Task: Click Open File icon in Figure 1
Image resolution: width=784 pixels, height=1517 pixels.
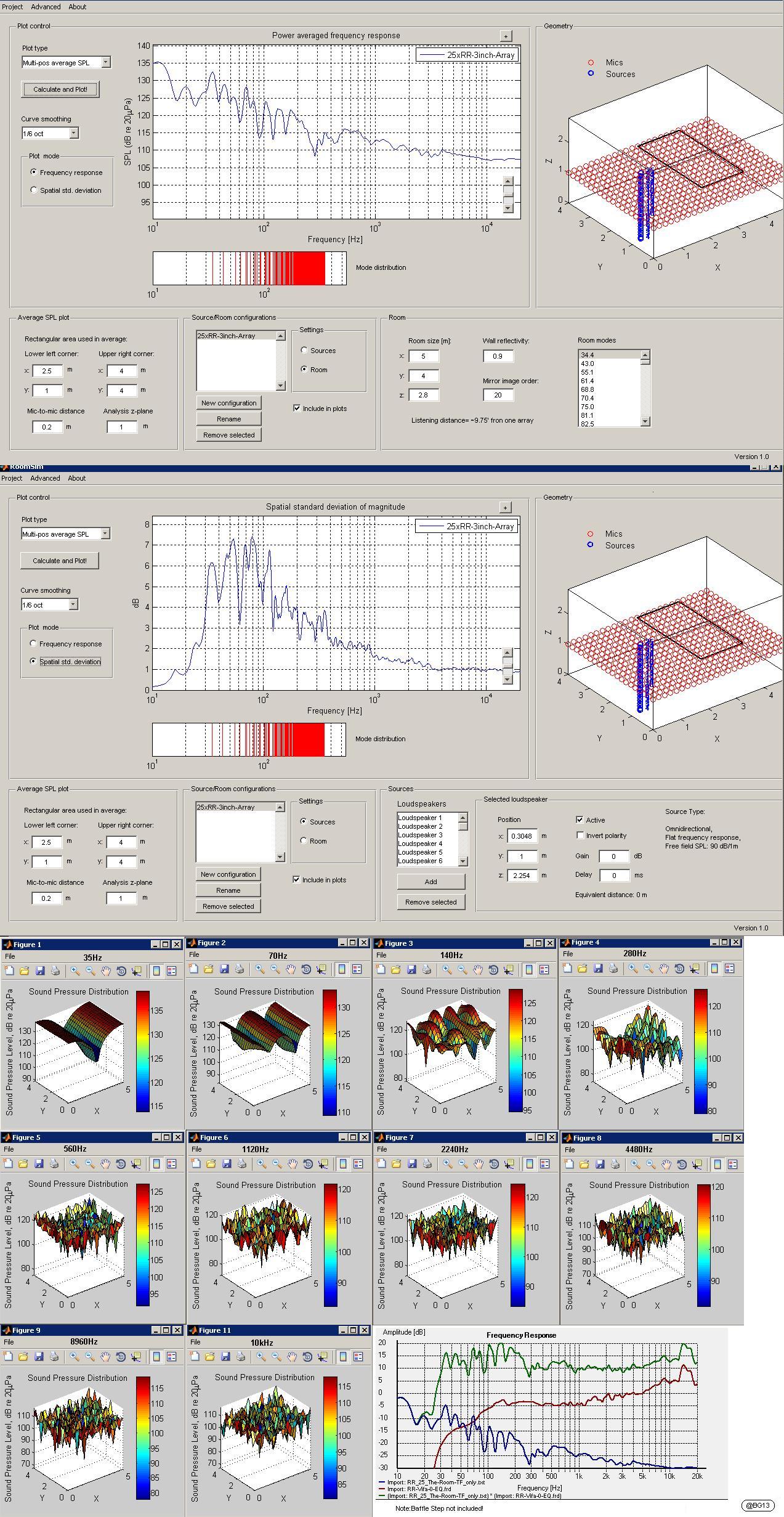Action: 25,971
